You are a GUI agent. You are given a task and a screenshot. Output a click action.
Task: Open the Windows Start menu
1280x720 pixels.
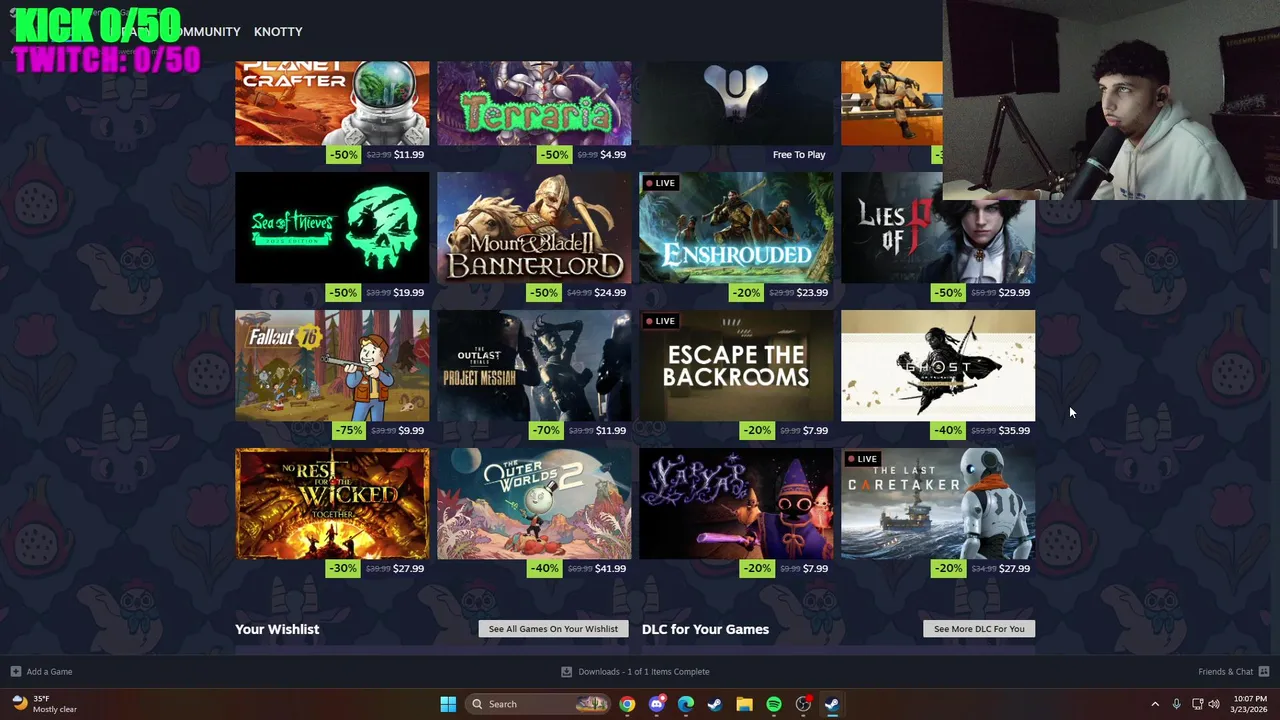pyautogui.click(x=448, y=704)
